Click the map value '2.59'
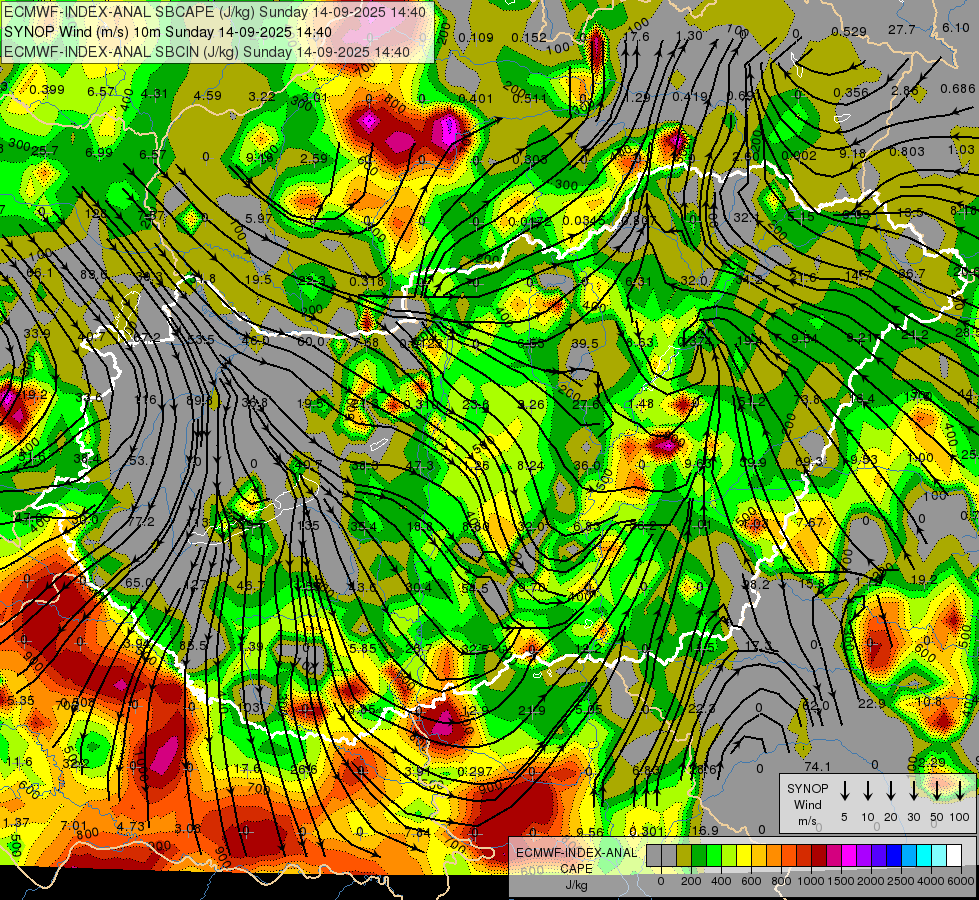 [x=313, y=158]
